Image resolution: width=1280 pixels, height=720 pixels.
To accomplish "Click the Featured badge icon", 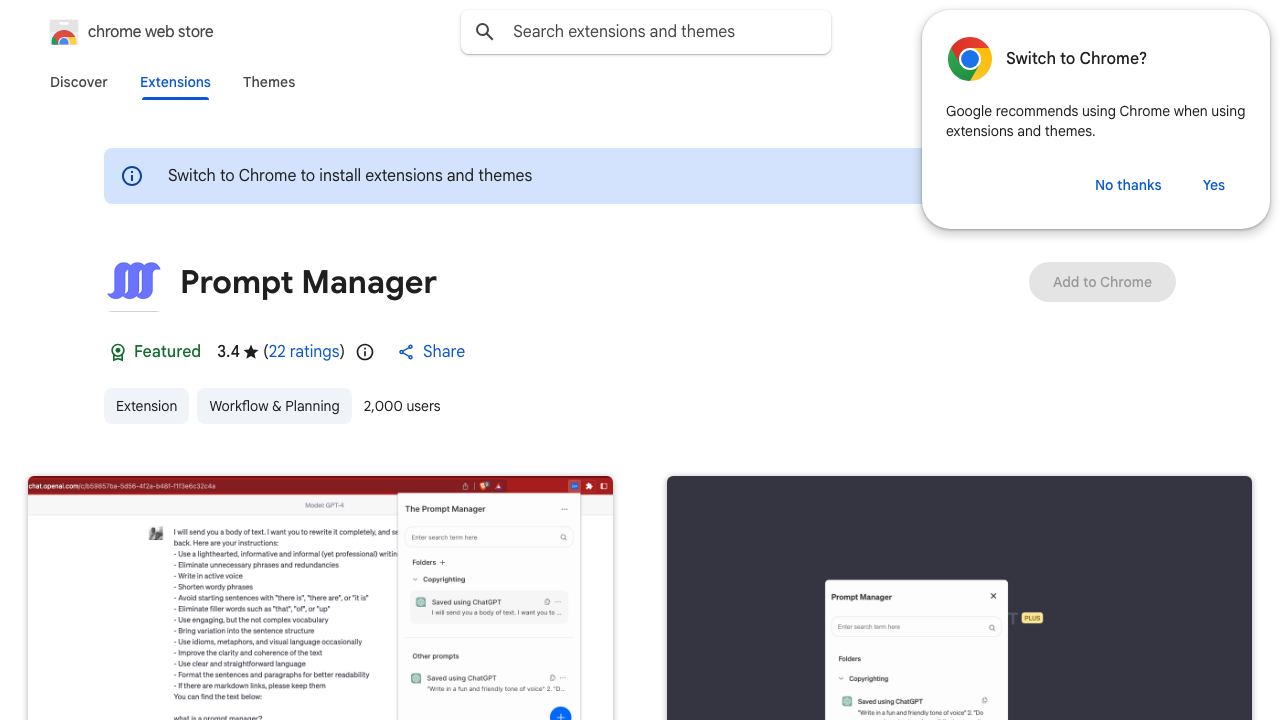I will 118,352.
